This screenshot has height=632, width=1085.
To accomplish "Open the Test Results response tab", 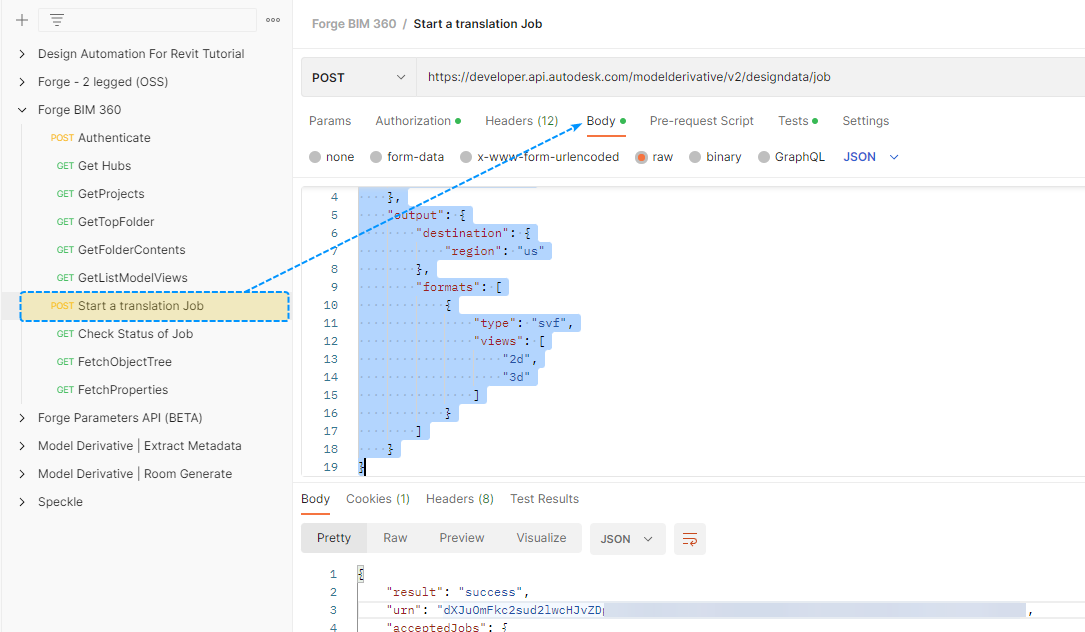I will pyautogui.click(x=544, y=499).
